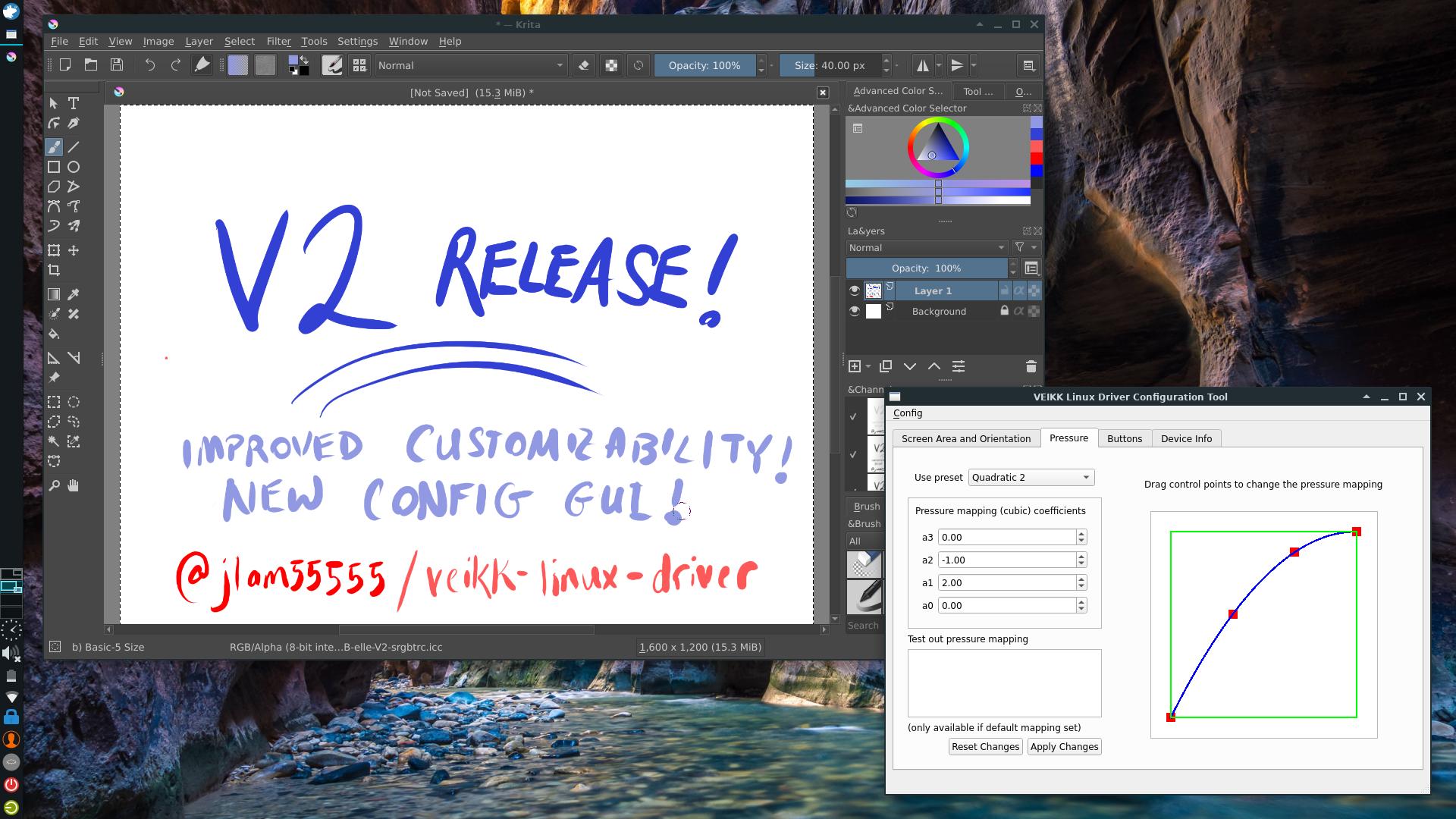Activate the Zoom magnifier tool
The height and width of the screenshot is (819, 1456).
coord(54,485)
